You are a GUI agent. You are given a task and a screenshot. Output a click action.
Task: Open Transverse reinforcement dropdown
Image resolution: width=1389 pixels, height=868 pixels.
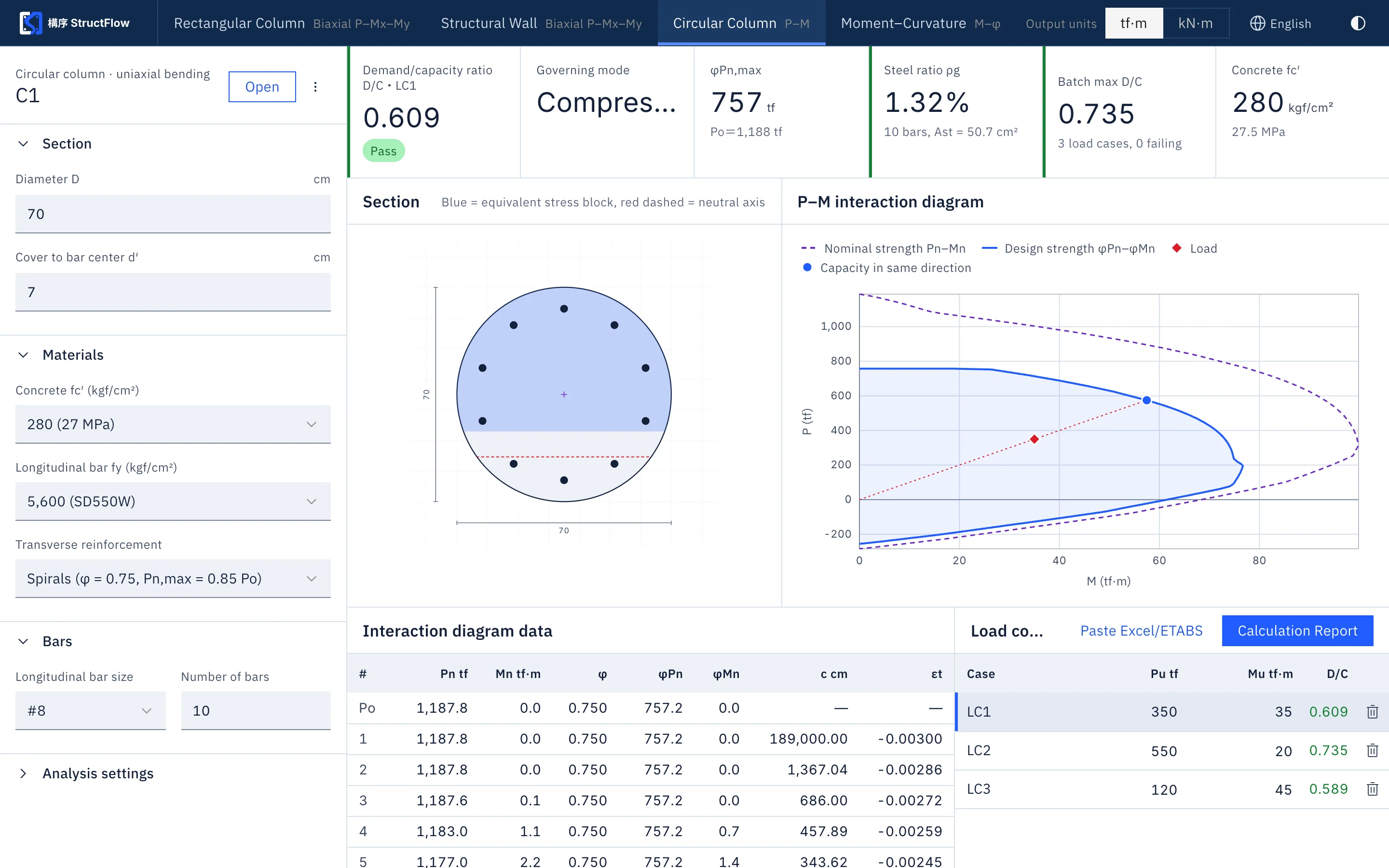[173, 579]
